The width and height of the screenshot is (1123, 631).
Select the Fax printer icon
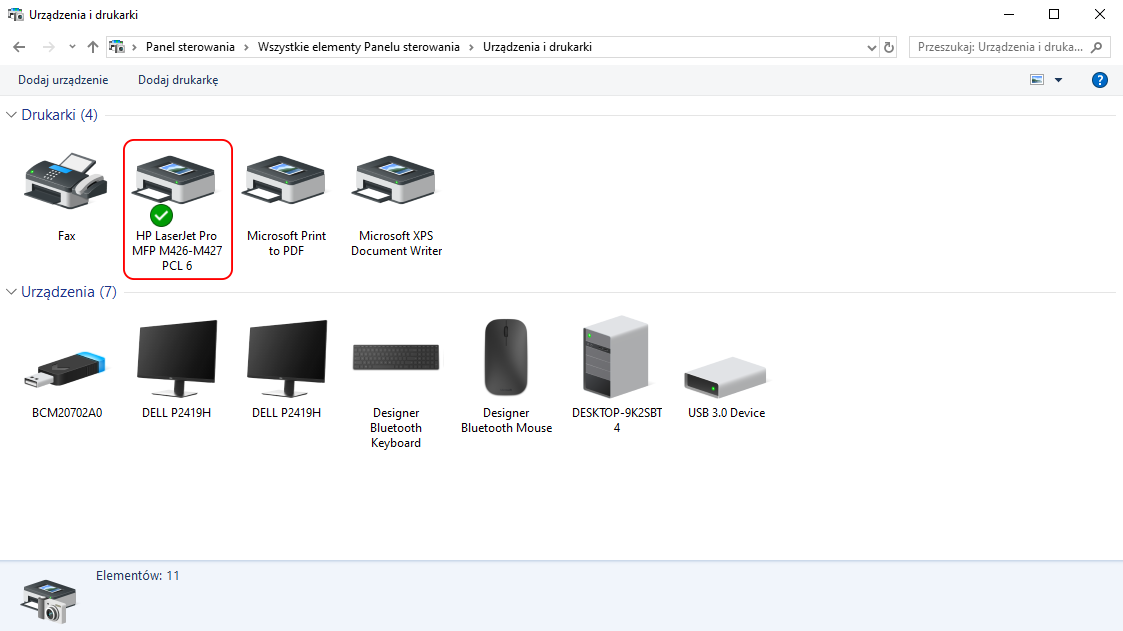[x=66, y=181]
